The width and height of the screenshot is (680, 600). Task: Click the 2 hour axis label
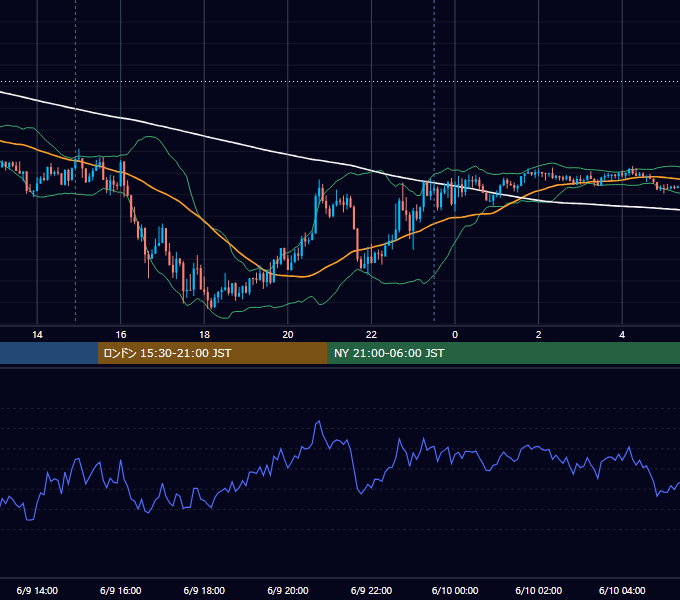point(539,335)
